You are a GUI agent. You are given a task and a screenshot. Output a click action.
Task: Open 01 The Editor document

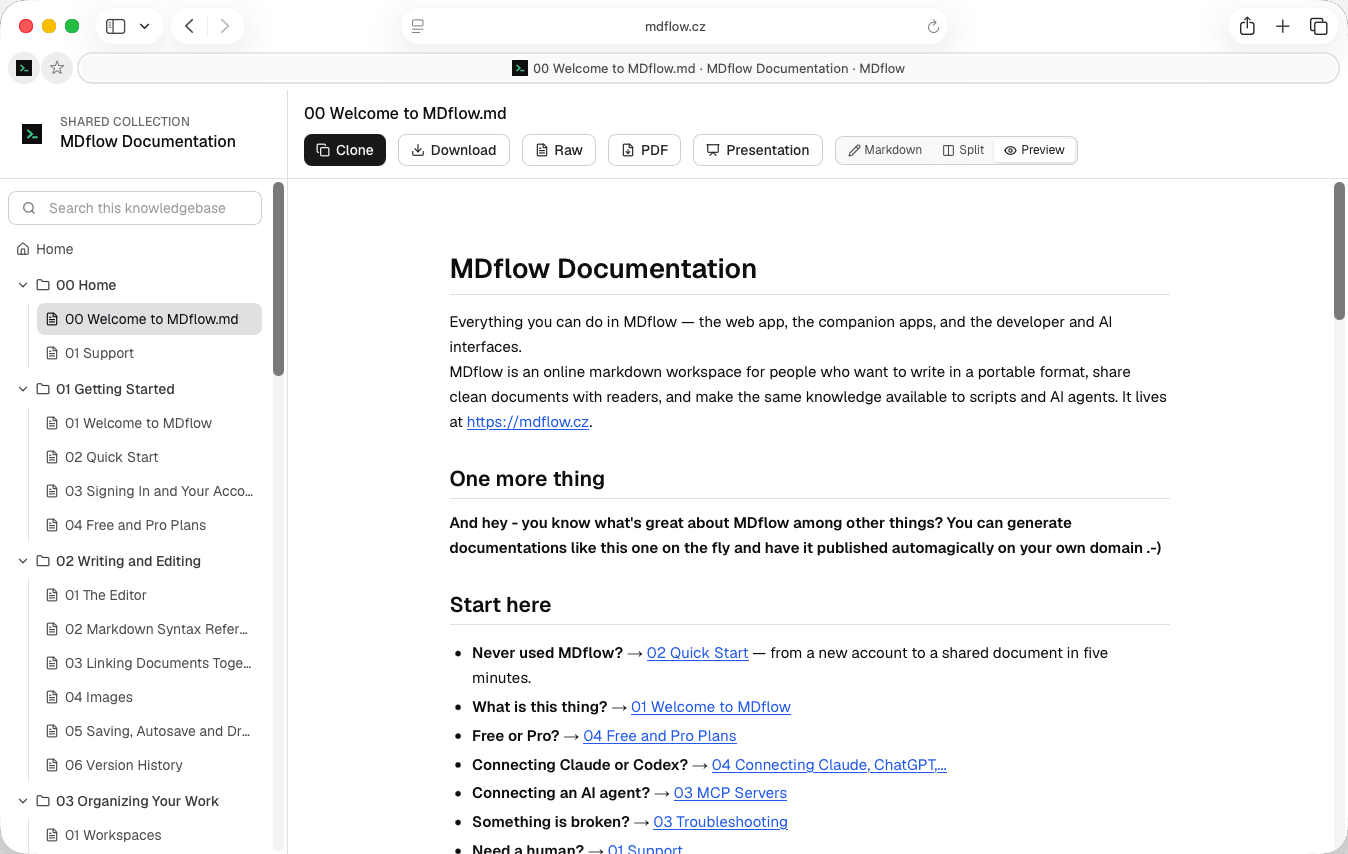pos(149,595)
